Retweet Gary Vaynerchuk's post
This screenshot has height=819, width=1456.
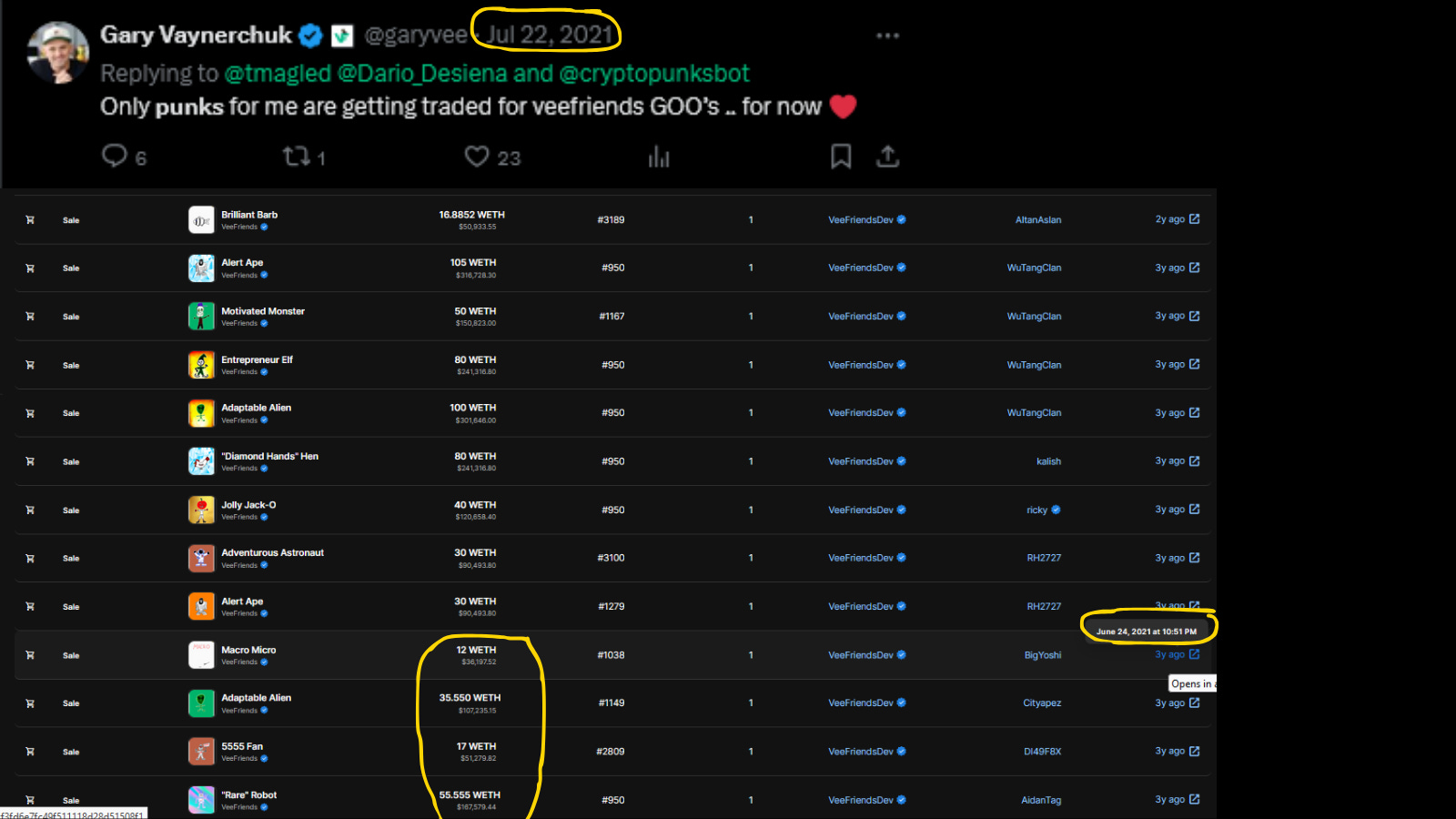click(296, 157)
